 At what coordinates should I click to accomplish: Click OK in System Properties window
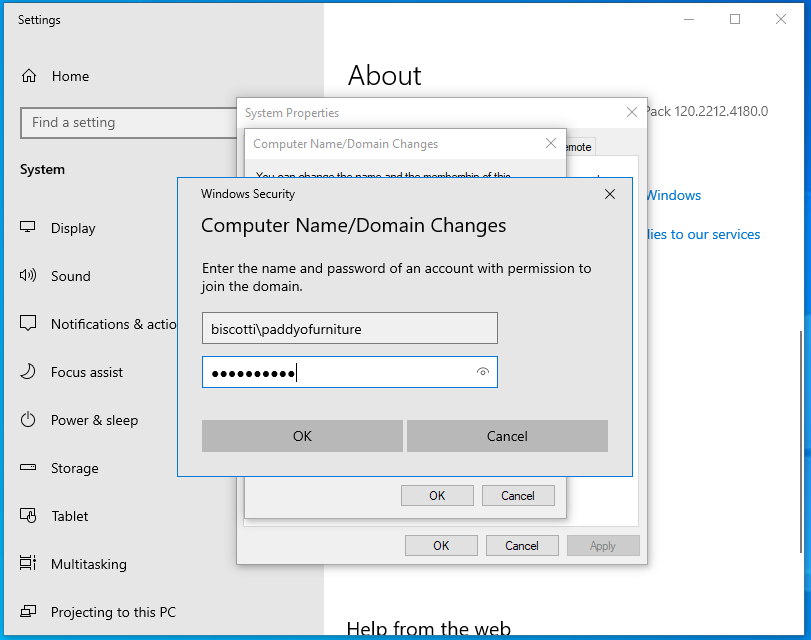click(441, 545)
